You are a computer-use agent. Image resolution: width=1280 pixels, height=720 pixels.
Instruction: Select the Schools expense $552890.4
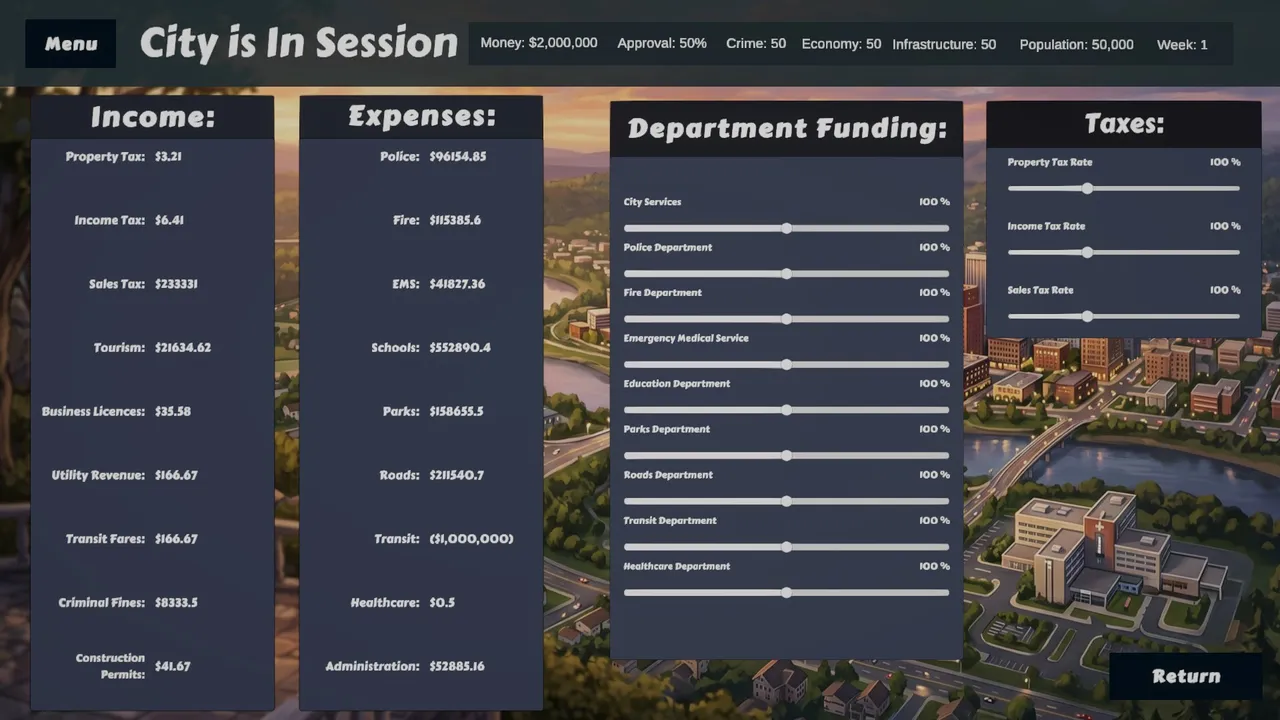460,347
